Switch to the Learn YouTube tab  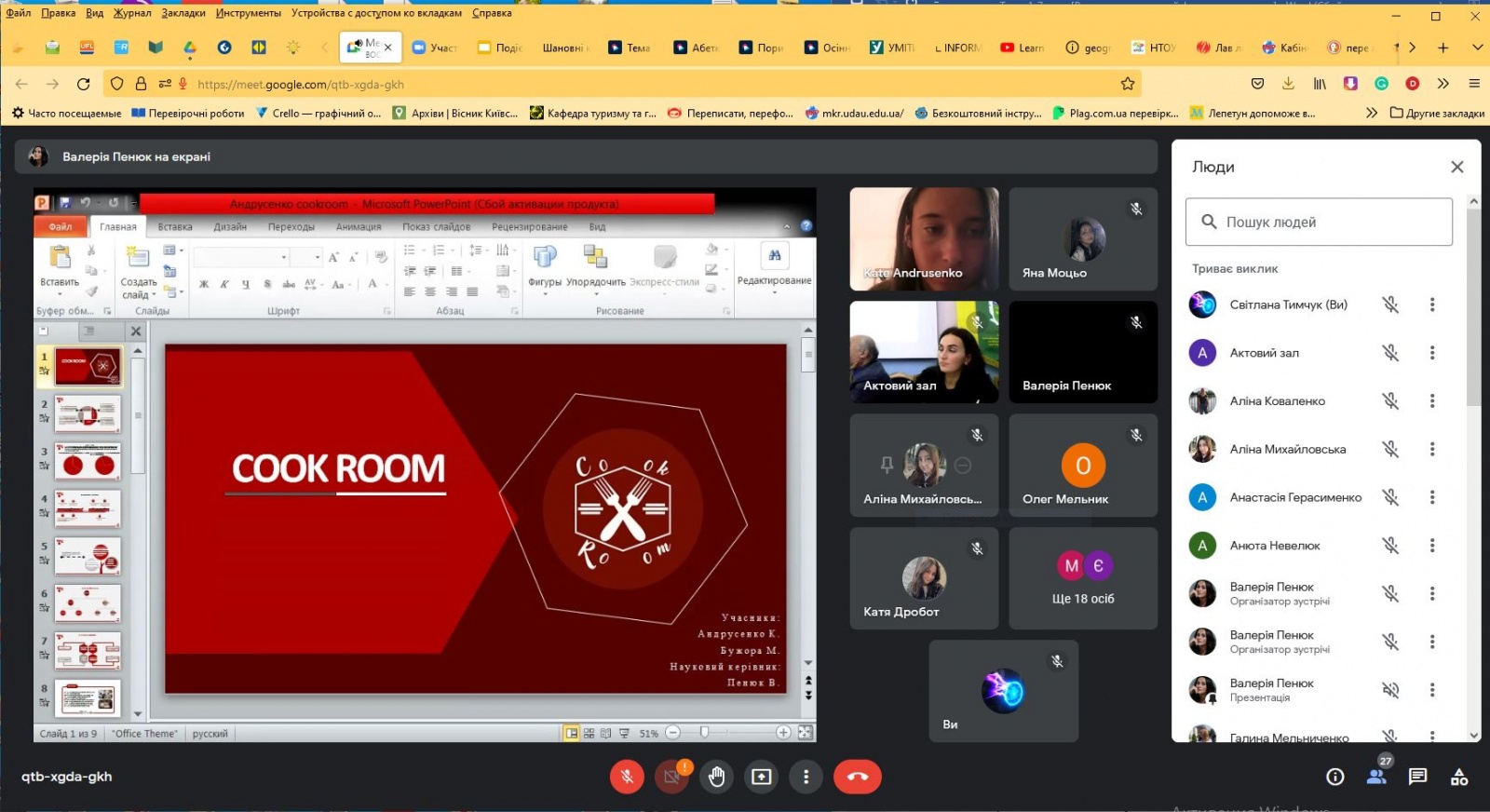click(x=1022, y=47)
